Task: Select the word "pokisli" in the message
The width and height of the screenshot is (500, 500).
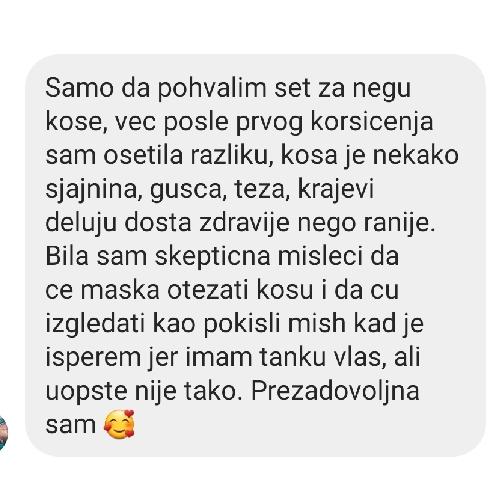Action: (x=241, y=325)
